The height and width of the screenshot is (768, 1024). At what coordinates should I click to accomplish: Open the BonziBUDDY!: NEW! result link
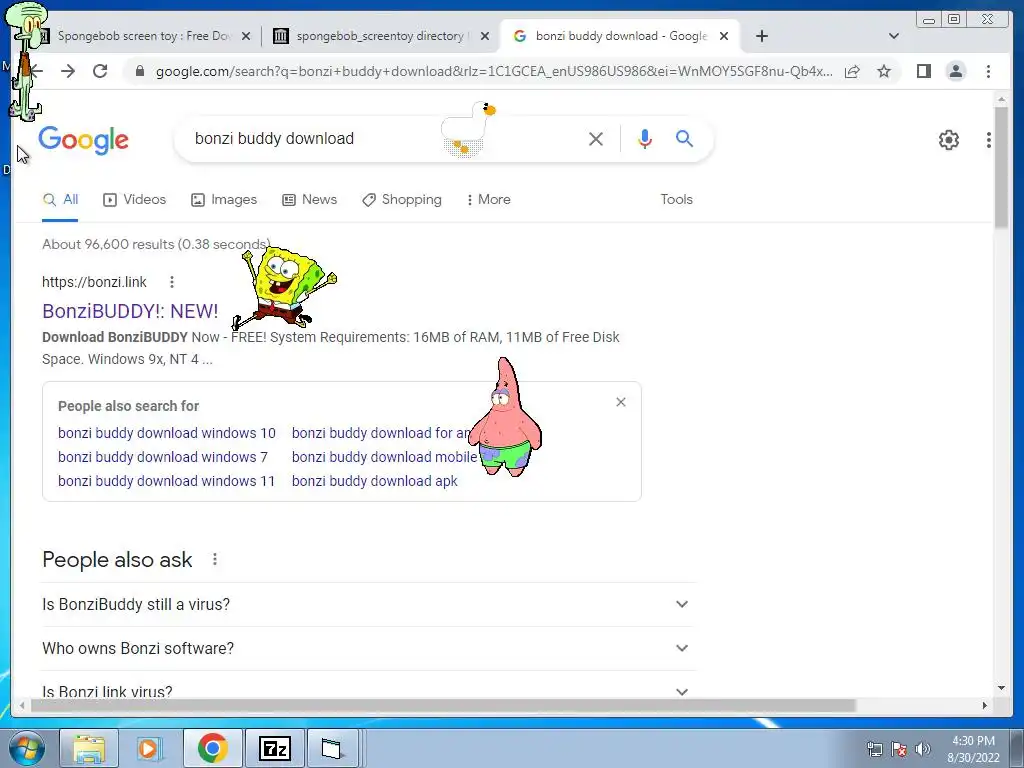tap(130, 312)
